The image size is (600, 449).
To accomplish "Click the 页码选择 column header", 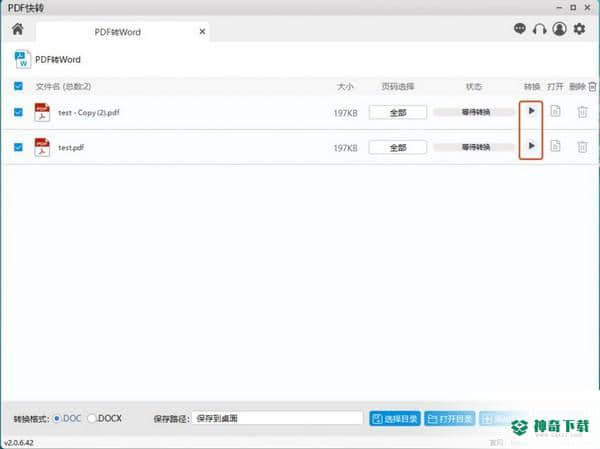I will click(398, 87).
